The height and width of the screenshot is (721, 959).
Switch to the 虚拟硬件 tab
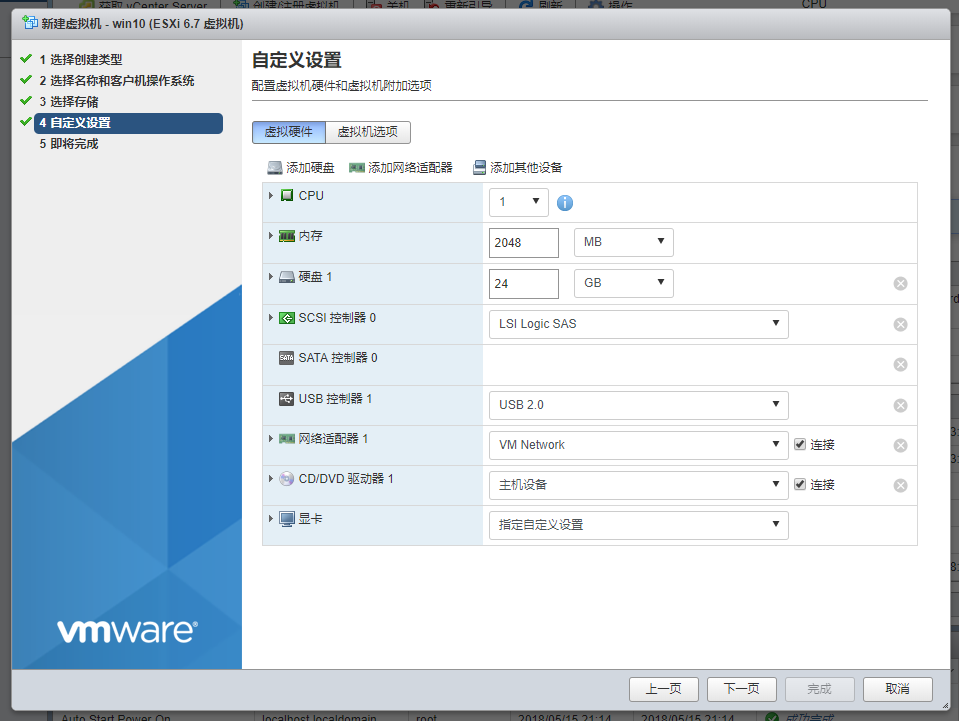289,132
